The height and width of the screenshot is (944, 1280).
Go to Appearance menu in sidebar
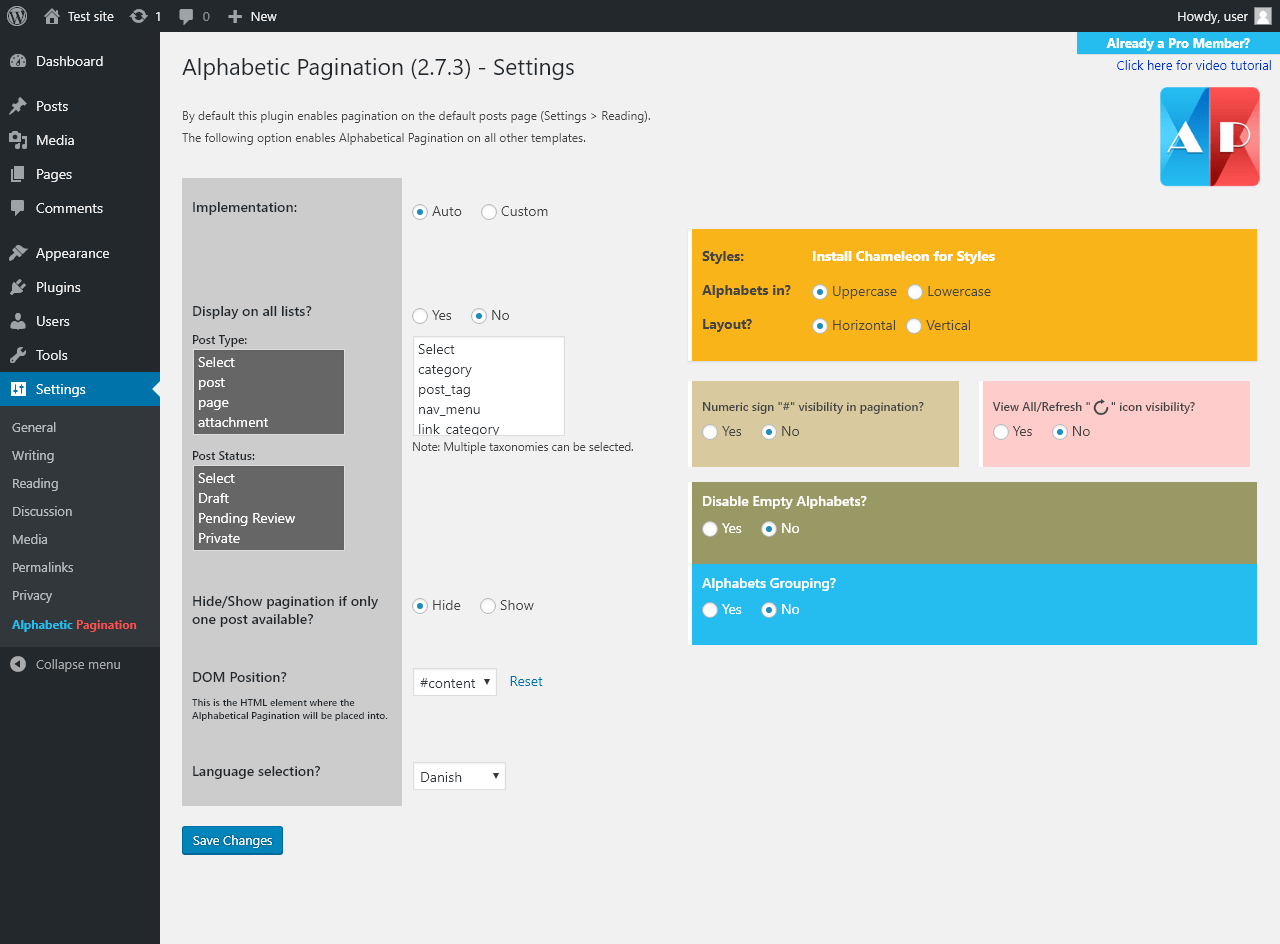click(72, 253)
